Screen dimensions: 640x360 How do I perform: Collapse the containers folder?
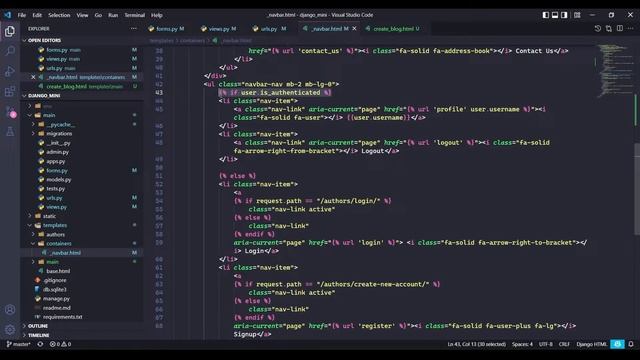point(58,244)
